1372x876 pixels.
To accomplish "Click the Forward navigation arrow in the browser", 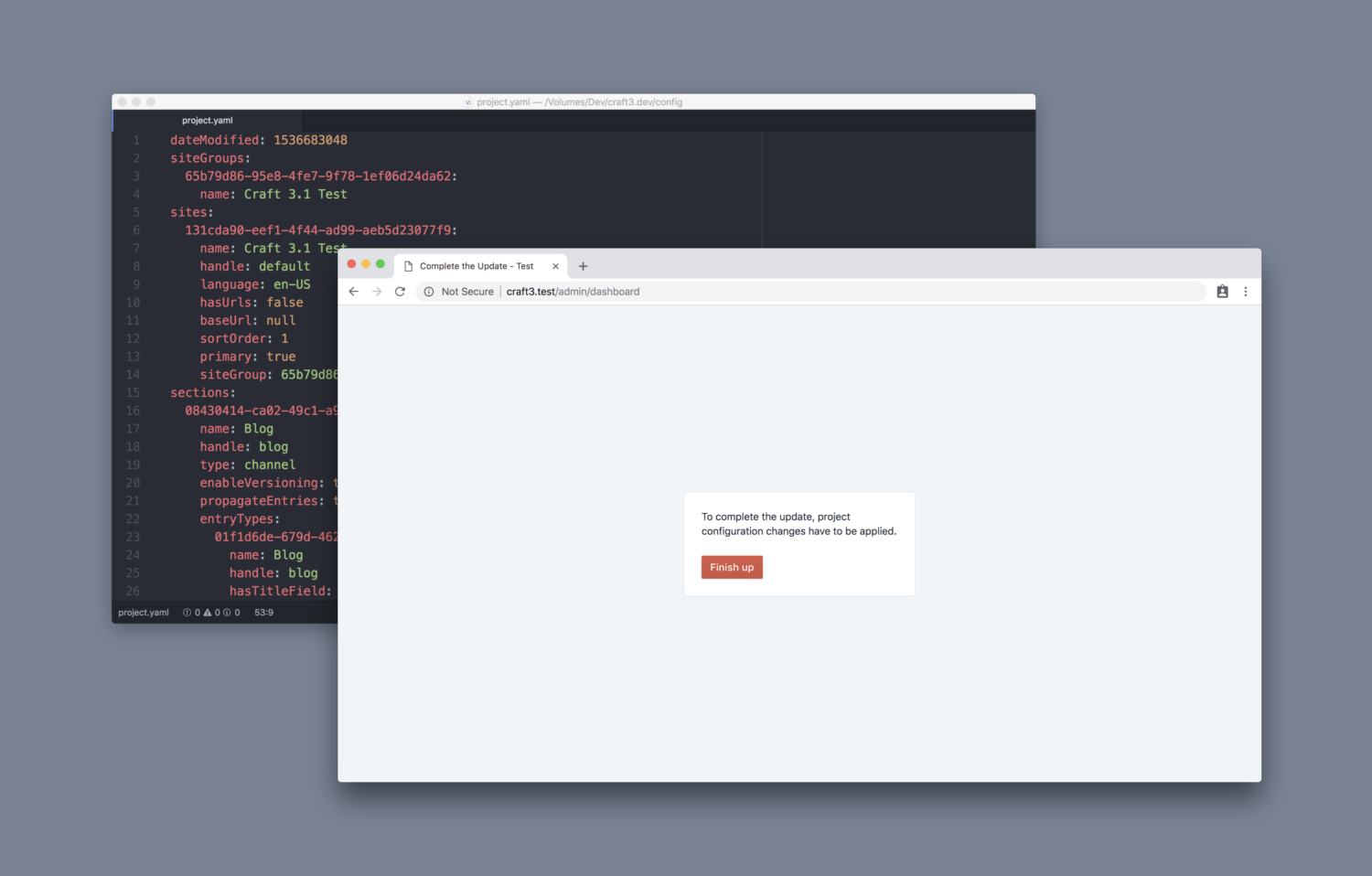I will pos(377,291).
